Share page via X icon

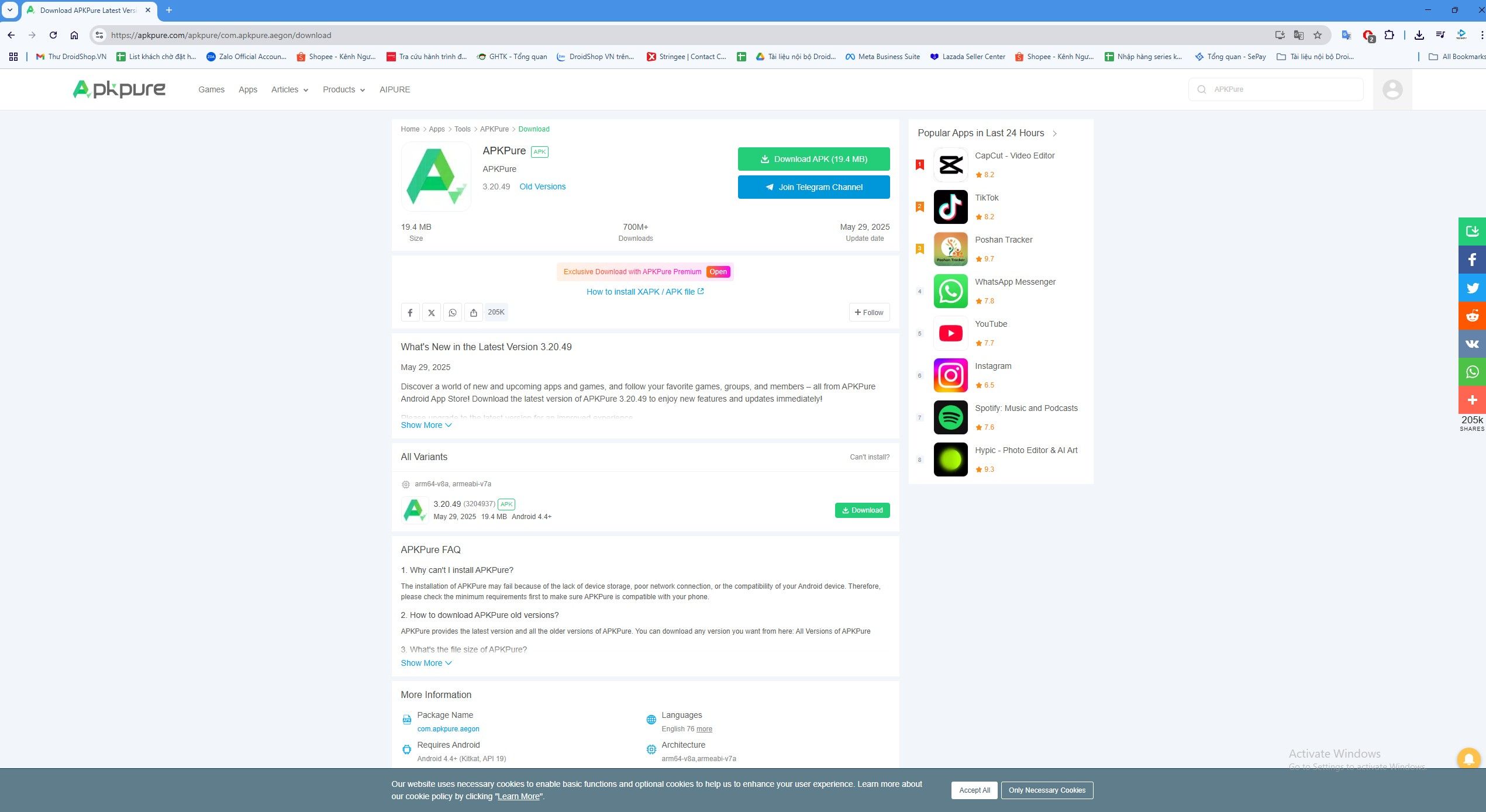(x=431, y=313)
